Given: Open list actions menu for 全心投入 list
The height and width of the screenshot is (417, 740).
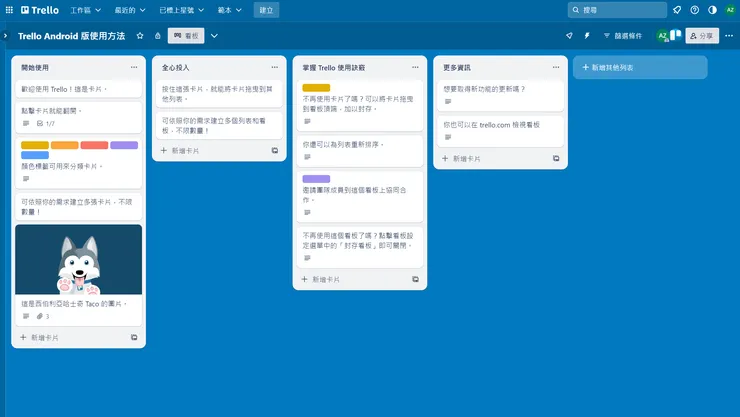Looking at the screenshot, I should point(275,67).
